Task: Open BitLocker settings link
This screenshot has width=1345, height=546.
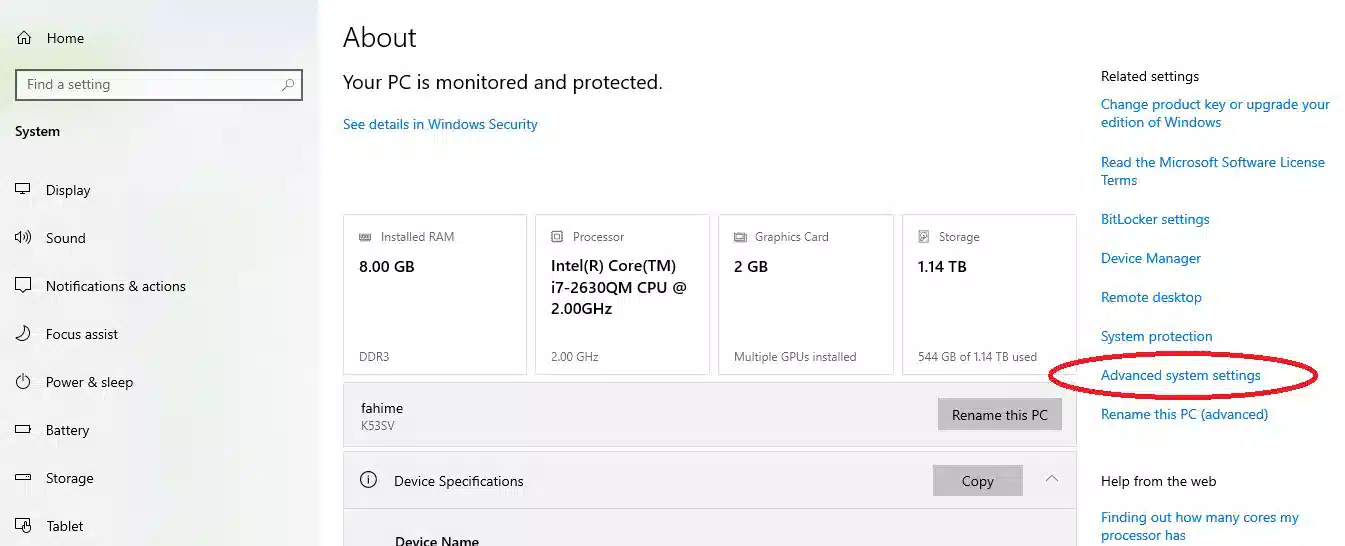Action: 1154,219
